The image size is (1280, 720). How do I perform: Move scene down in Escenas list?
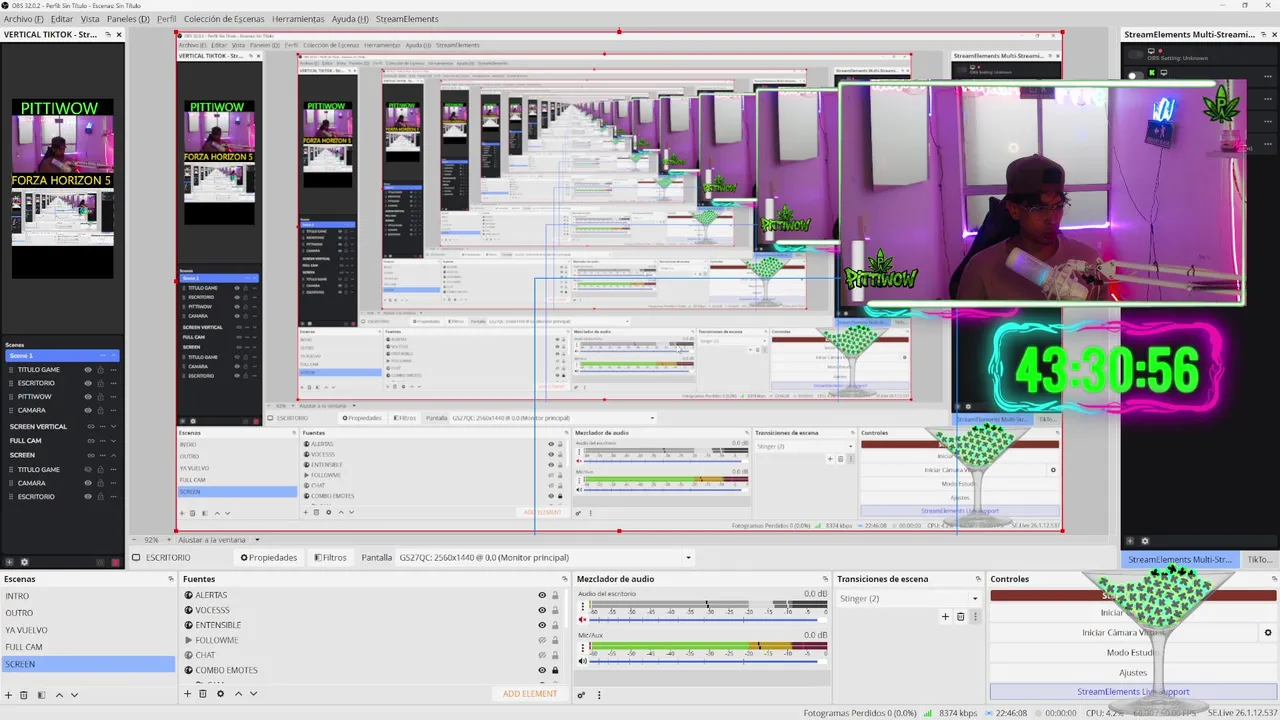pos(74,695)
